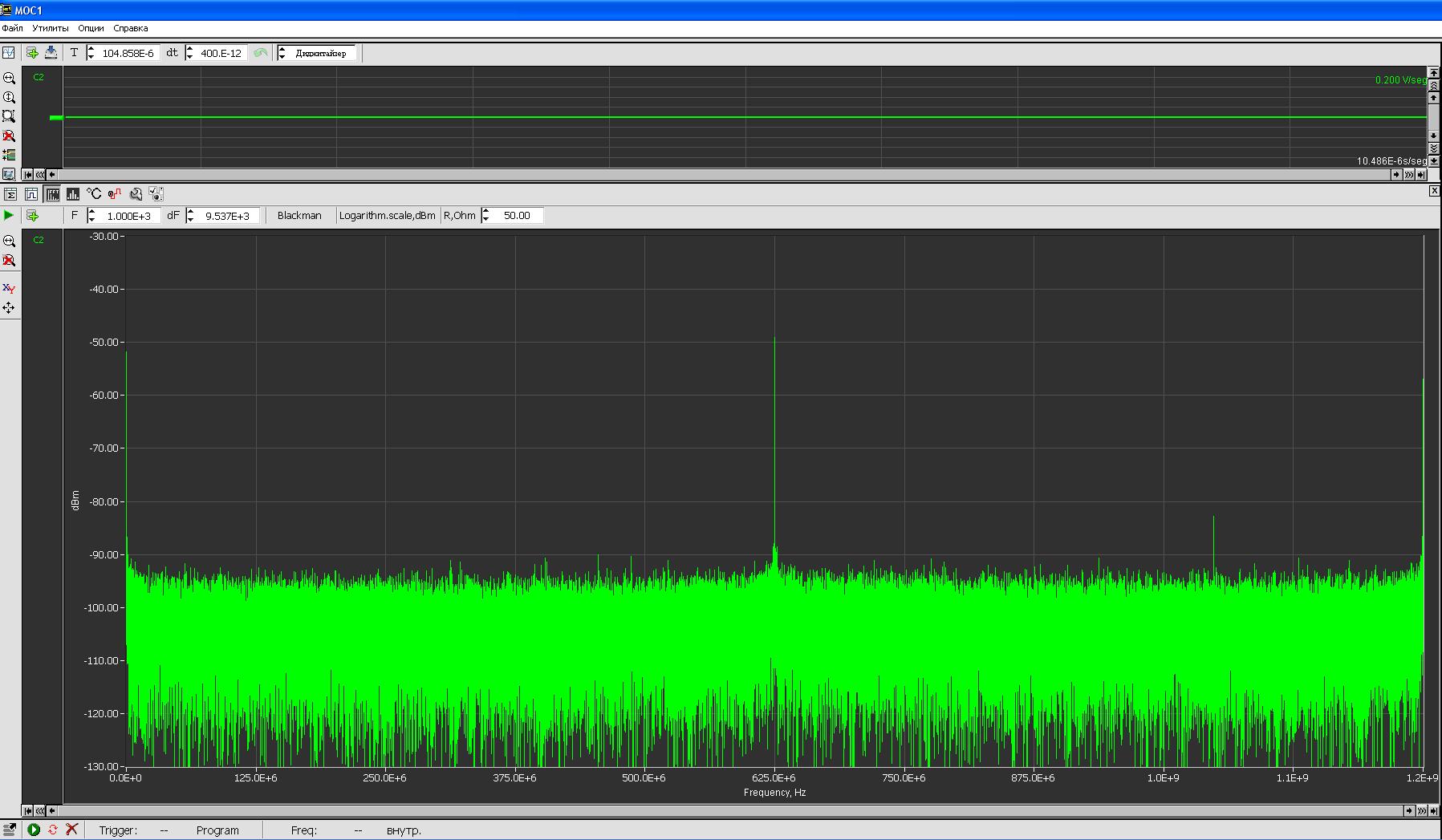Step the dF resolution value

tap(190, 216)
